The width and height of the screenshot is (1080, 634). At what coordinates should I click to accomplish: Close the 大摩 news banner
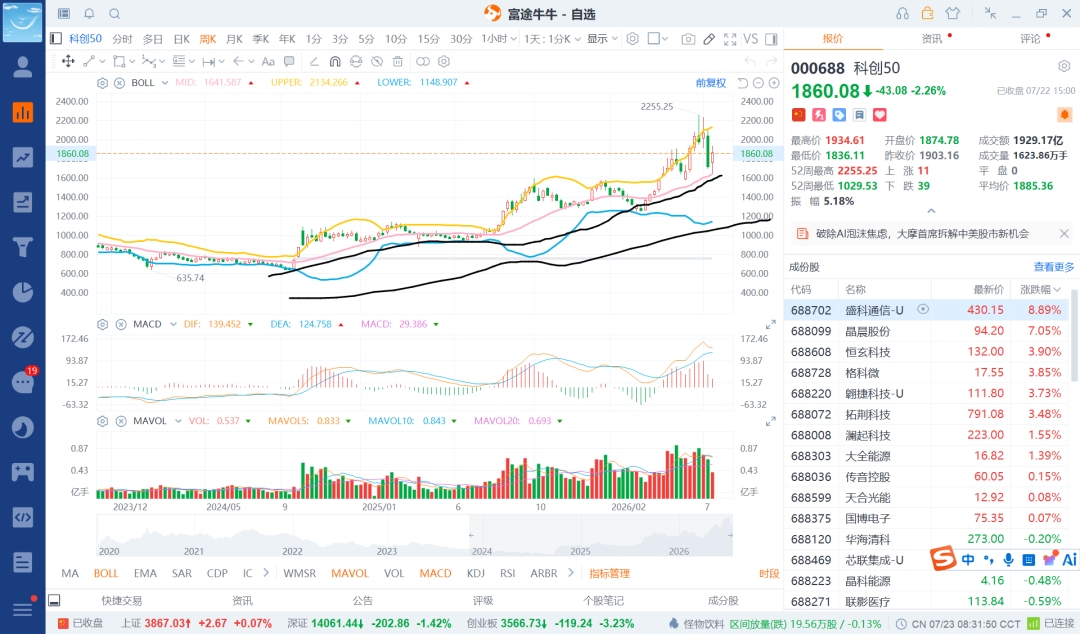pos(1064,234)
